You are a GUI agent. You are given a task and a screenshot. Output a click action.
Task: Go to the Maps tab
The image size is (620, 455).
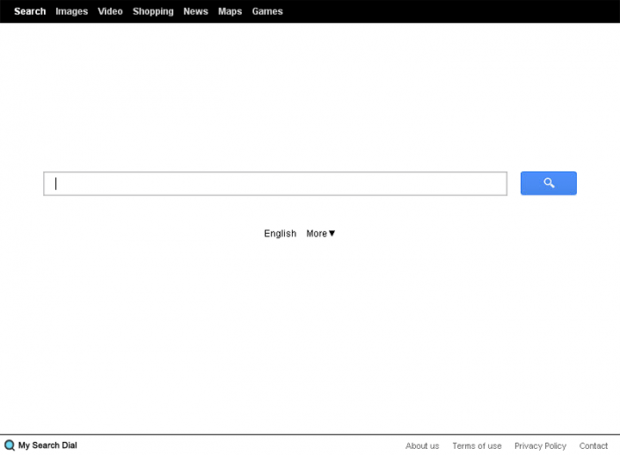click(x=230, y=11)
